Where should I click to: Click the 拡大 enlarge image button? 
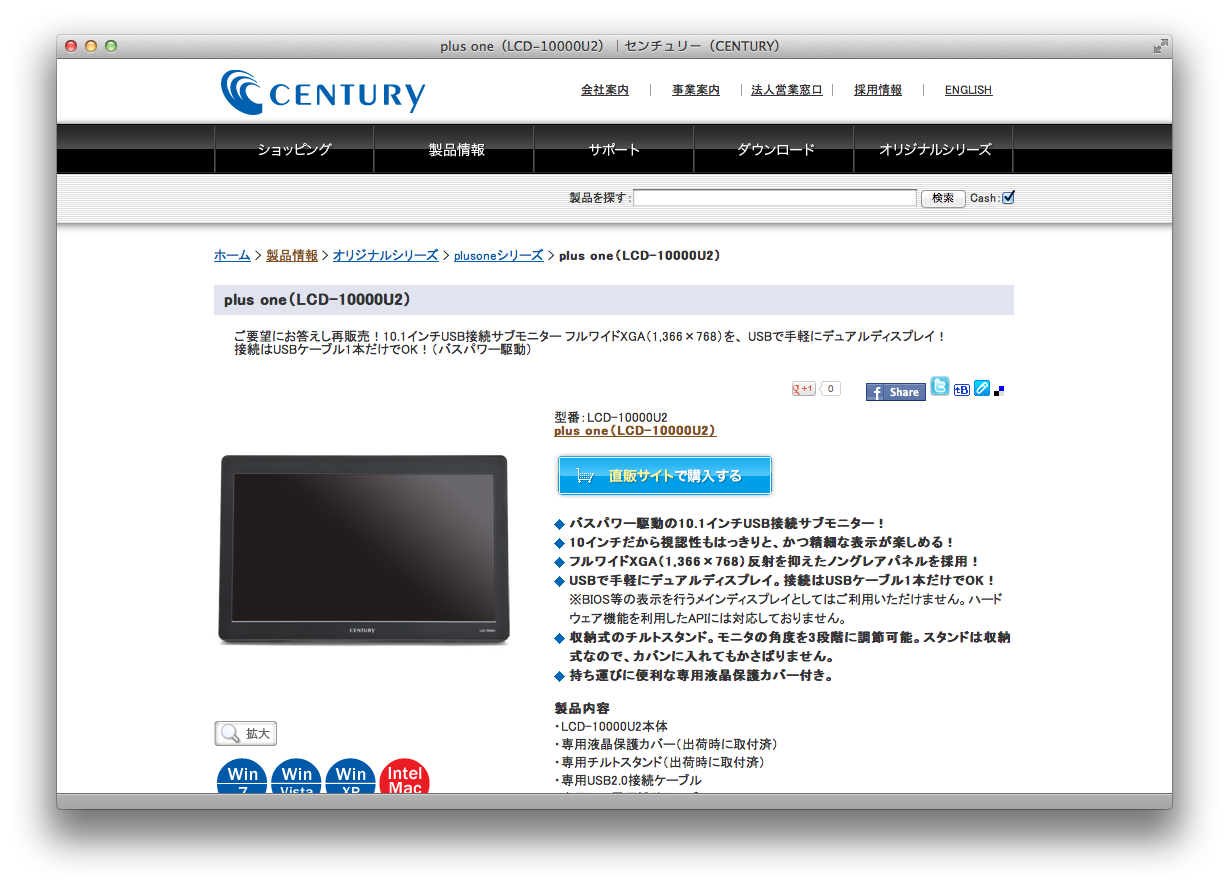(246, 734)
